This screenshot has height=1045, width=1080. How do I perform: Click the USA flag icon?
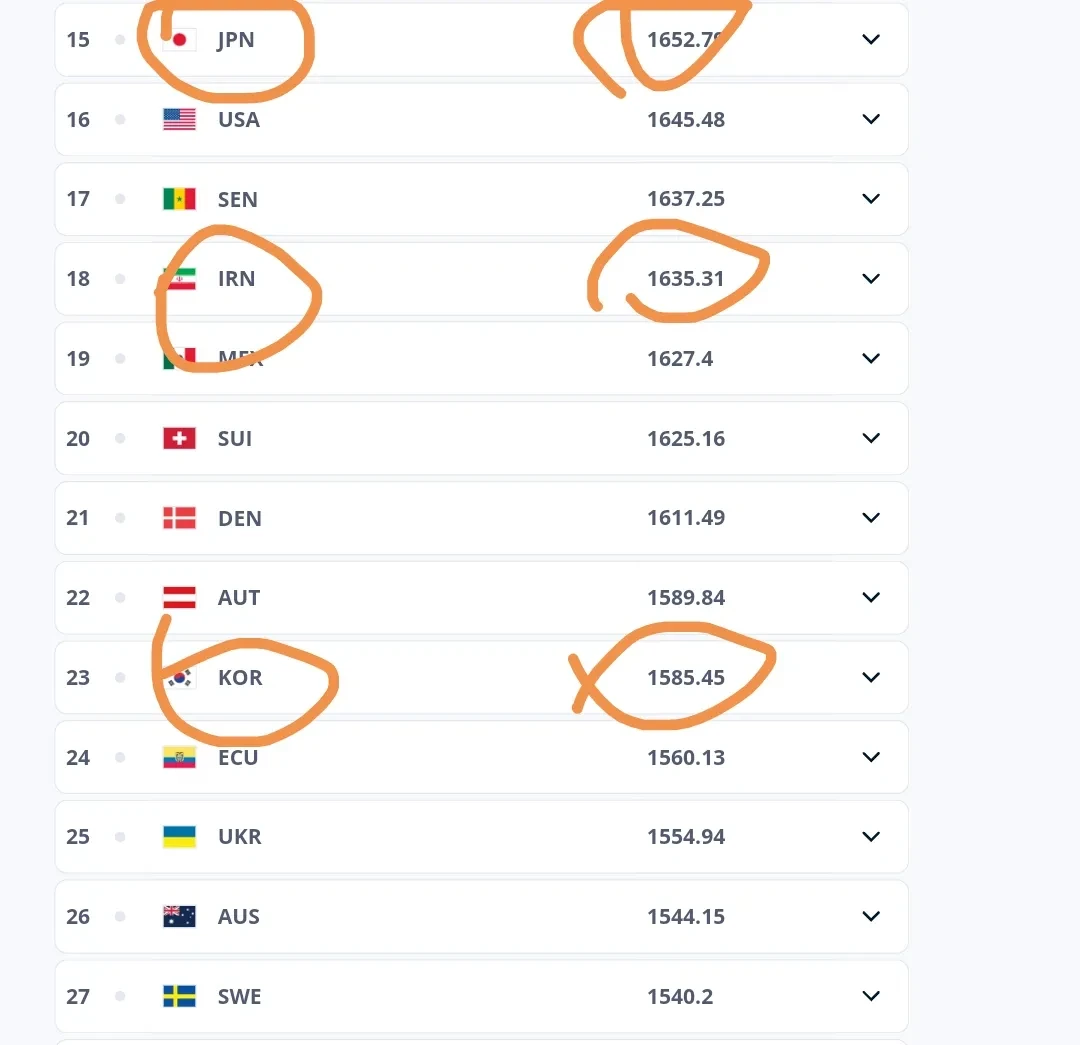pos(179,119)
